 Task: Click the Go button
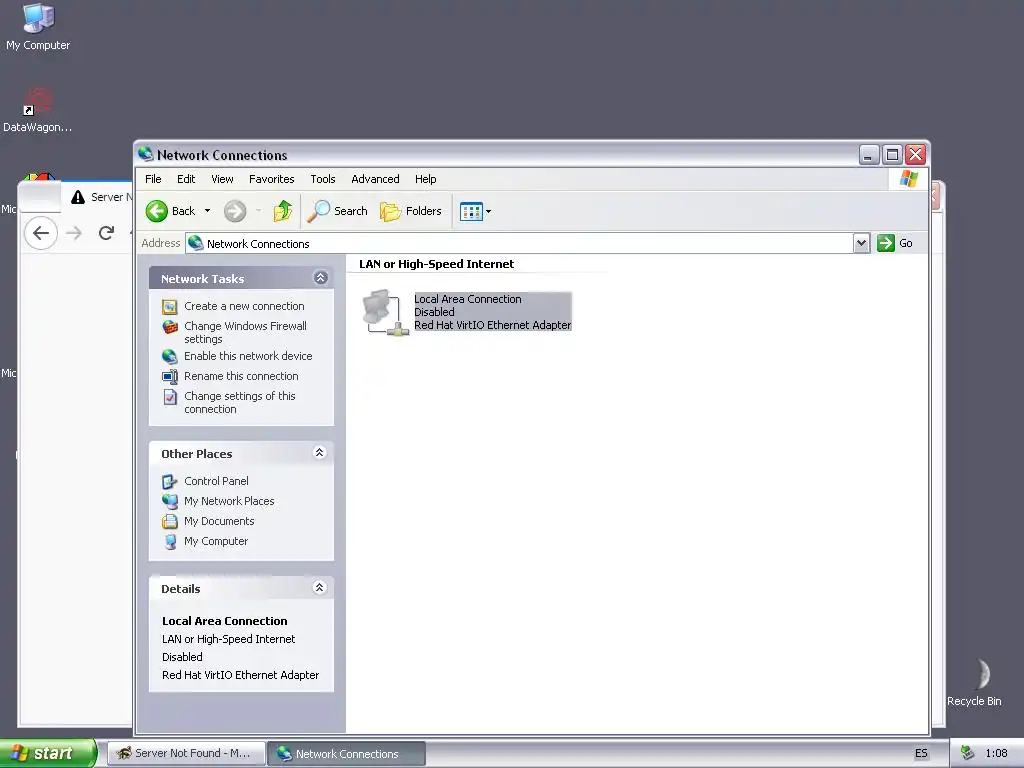coord(895,243)
